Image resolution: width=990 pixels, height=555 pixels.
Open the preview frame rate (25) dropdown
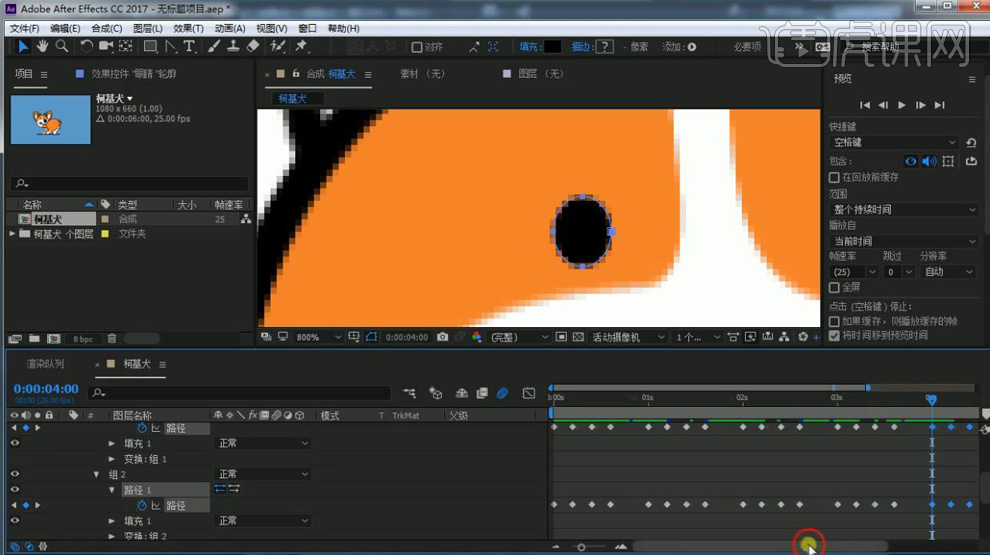click(854, 272)
